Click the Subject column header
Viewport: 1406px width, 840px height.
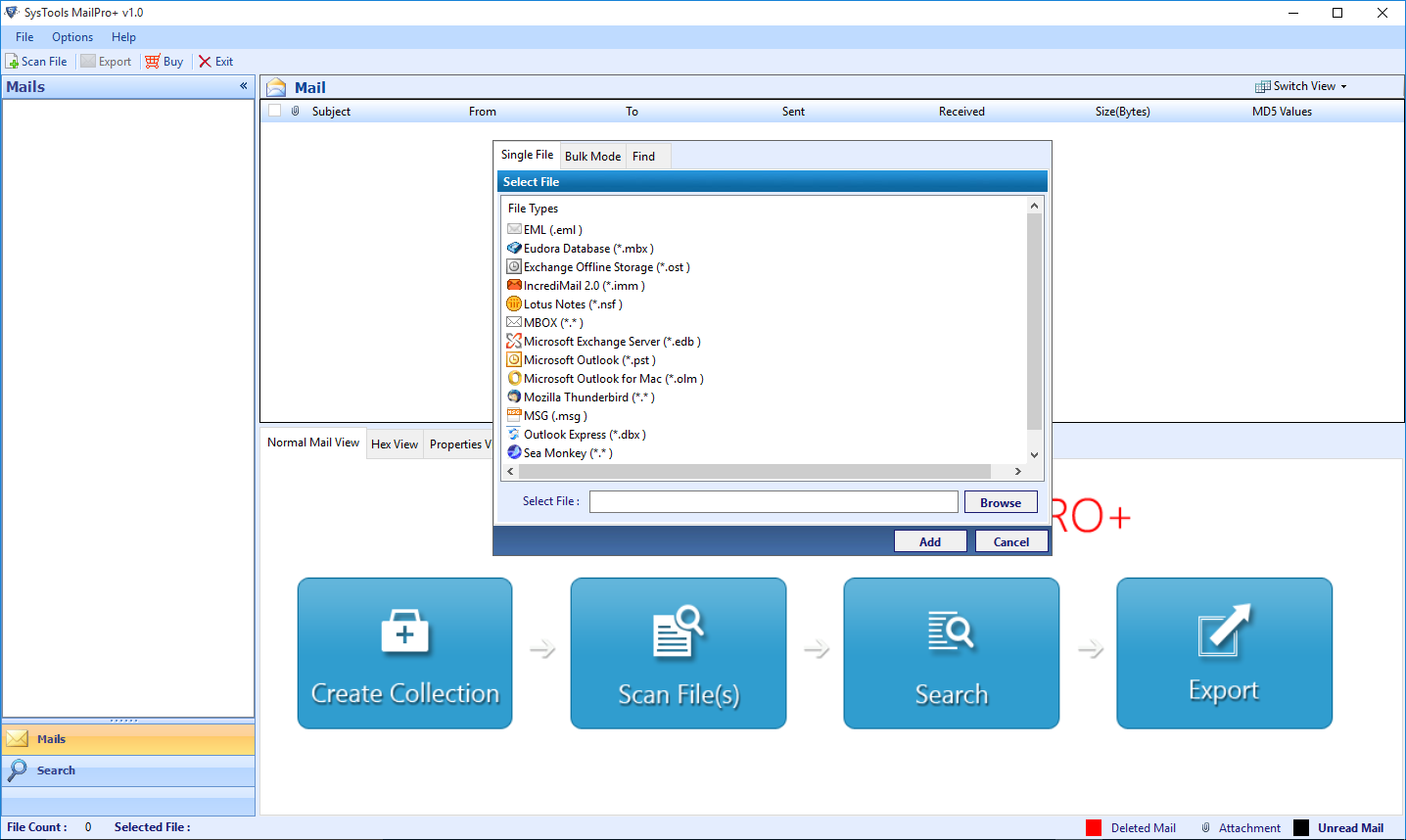[x=331, y=112]
